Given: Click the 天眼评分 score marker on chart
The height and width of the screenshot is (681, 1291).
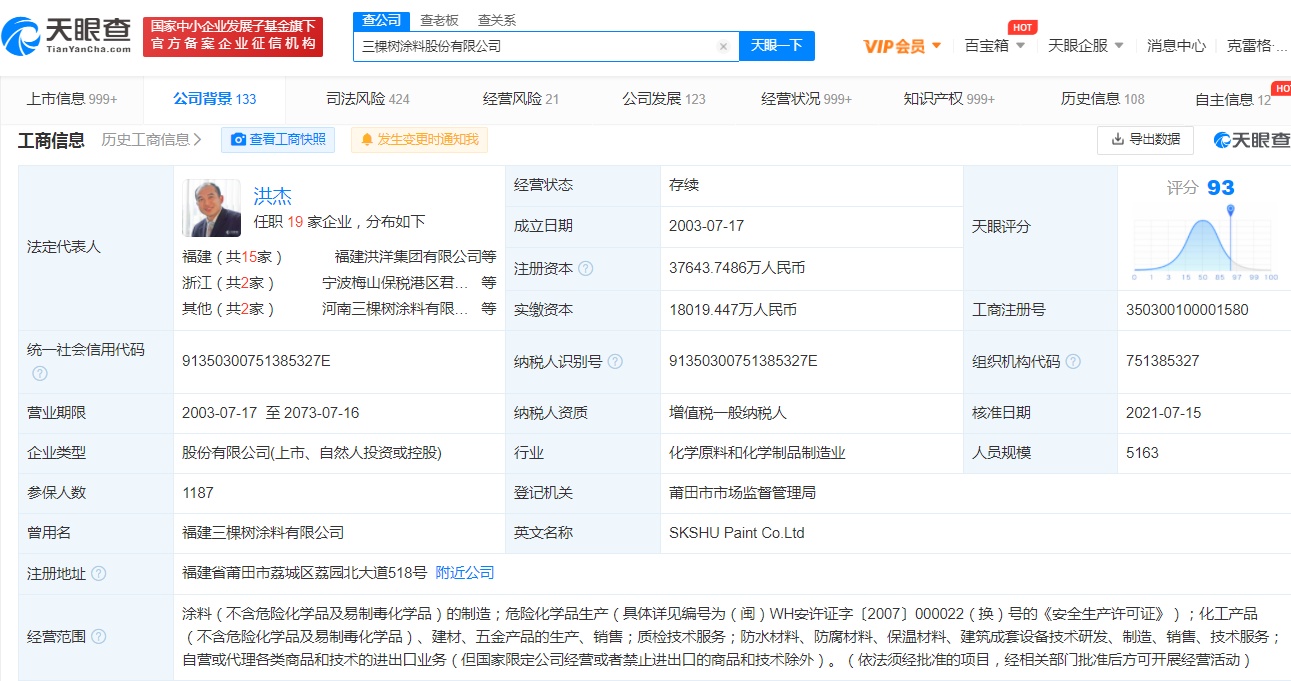Looking at the screenshot, I should pos(1230,210).
